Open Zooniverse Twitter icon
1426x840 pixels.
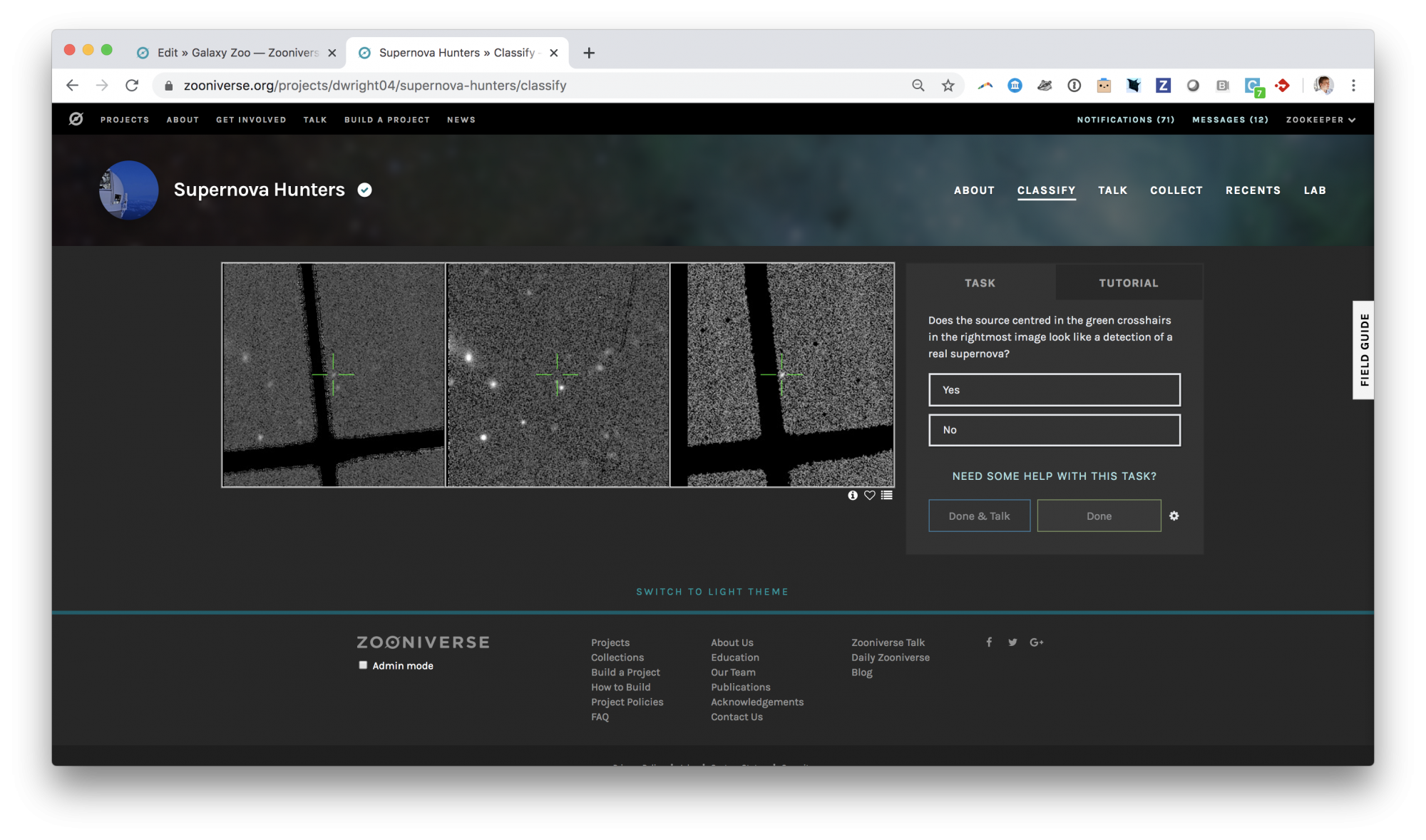1012,642
